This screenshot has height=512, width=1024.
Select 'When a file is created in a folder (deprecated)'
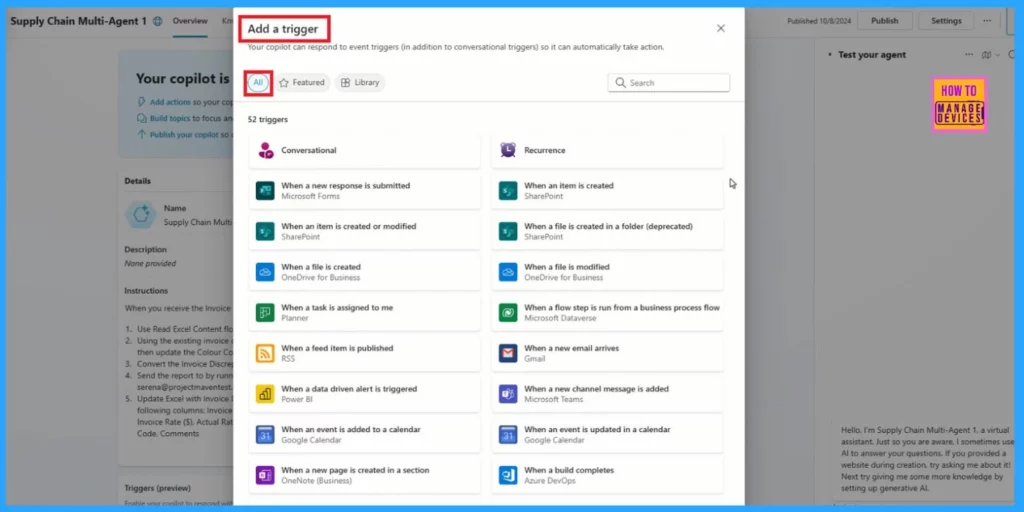pyautogui.click(x=608, y=231)
